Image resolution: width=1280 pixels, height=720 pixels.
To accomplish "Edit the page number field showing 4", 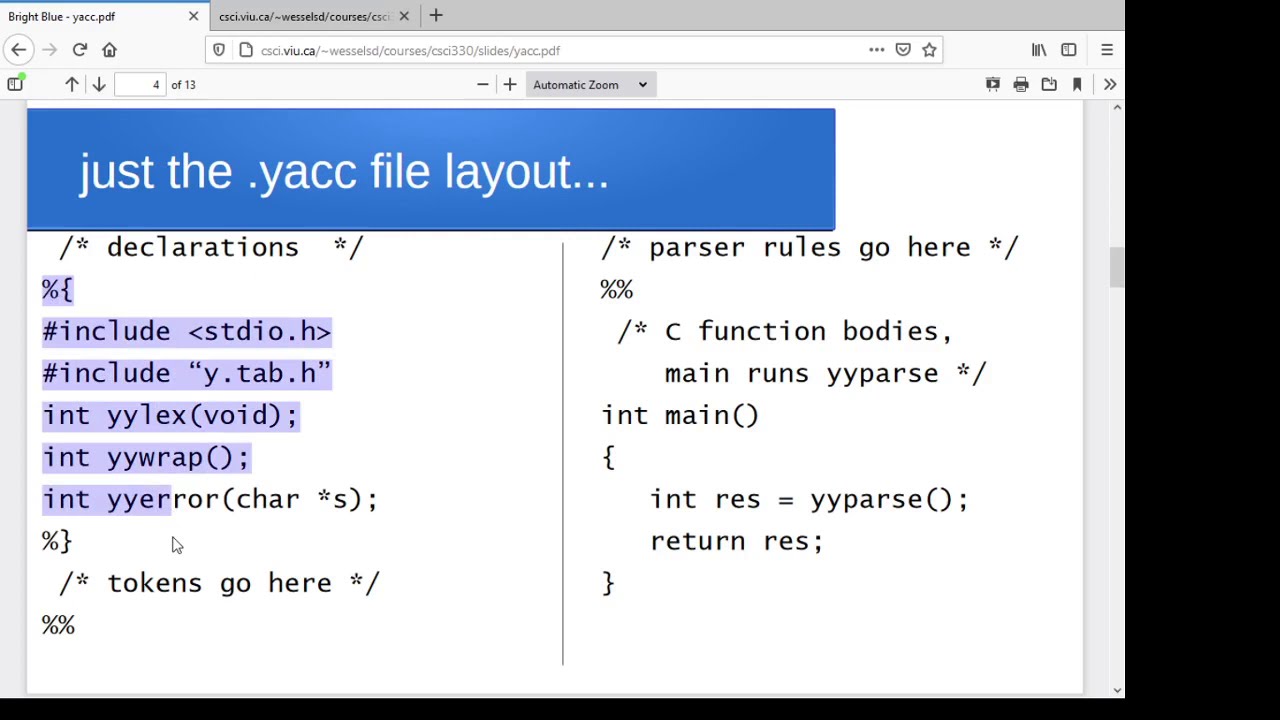I will 140,85.
